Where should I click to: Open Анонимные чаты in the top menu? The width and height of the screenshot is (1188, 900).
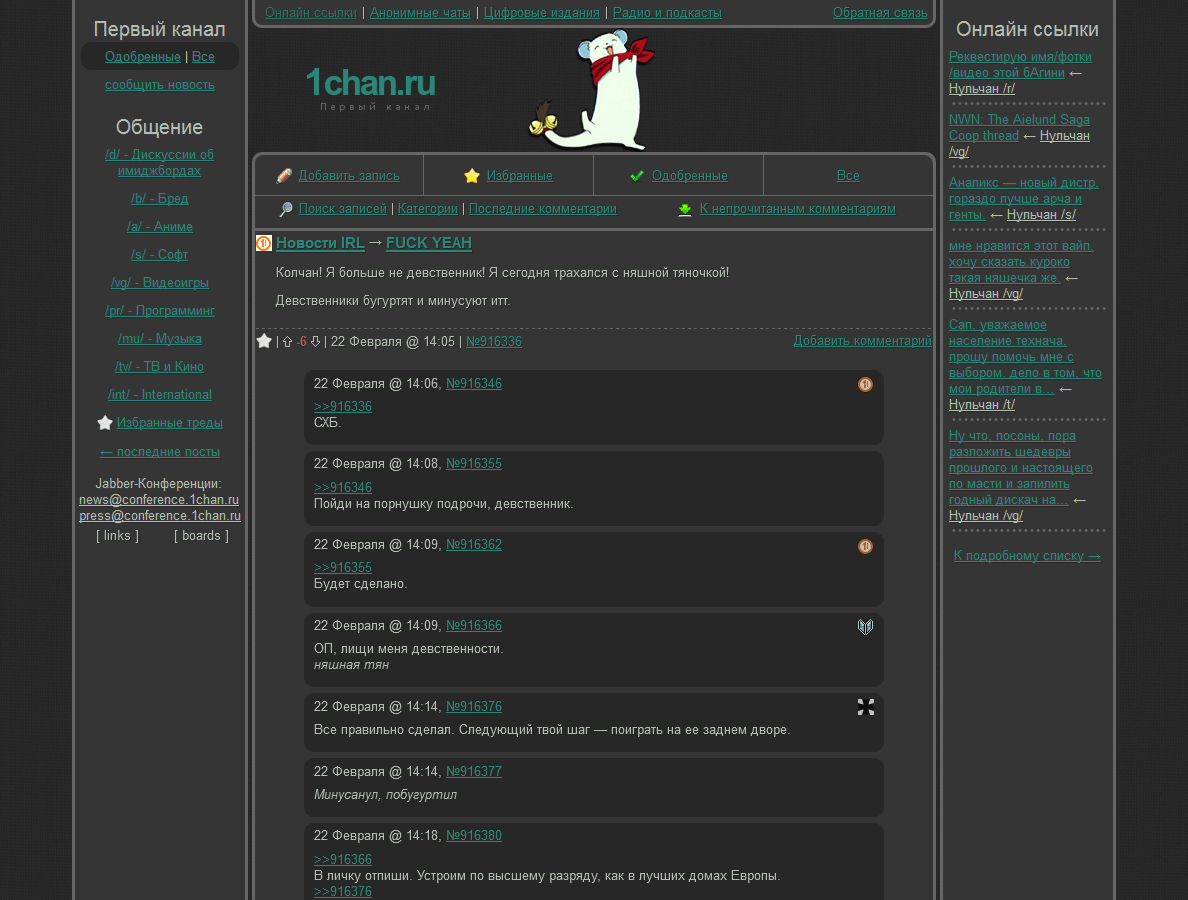tap(420, 13)
